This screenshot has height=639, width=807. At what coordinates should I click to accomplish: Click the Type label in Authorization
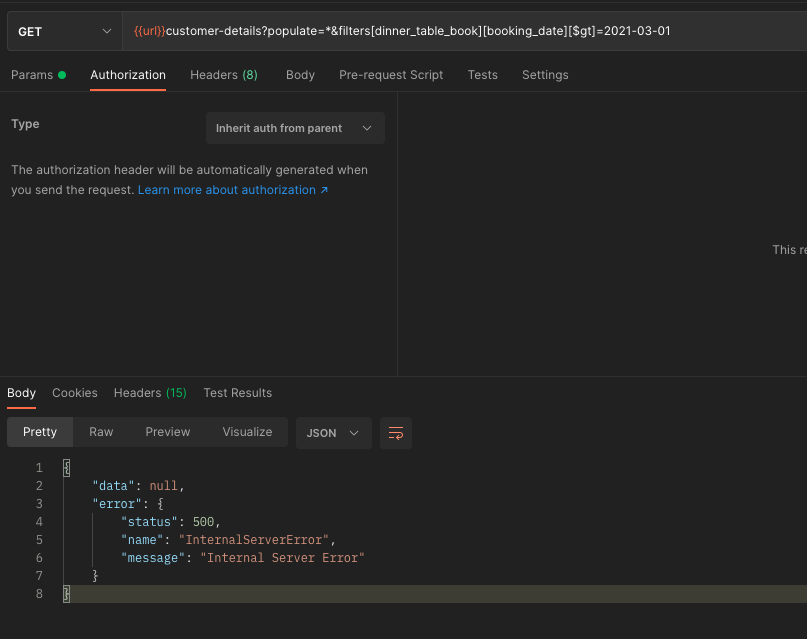tap(25, 124)
